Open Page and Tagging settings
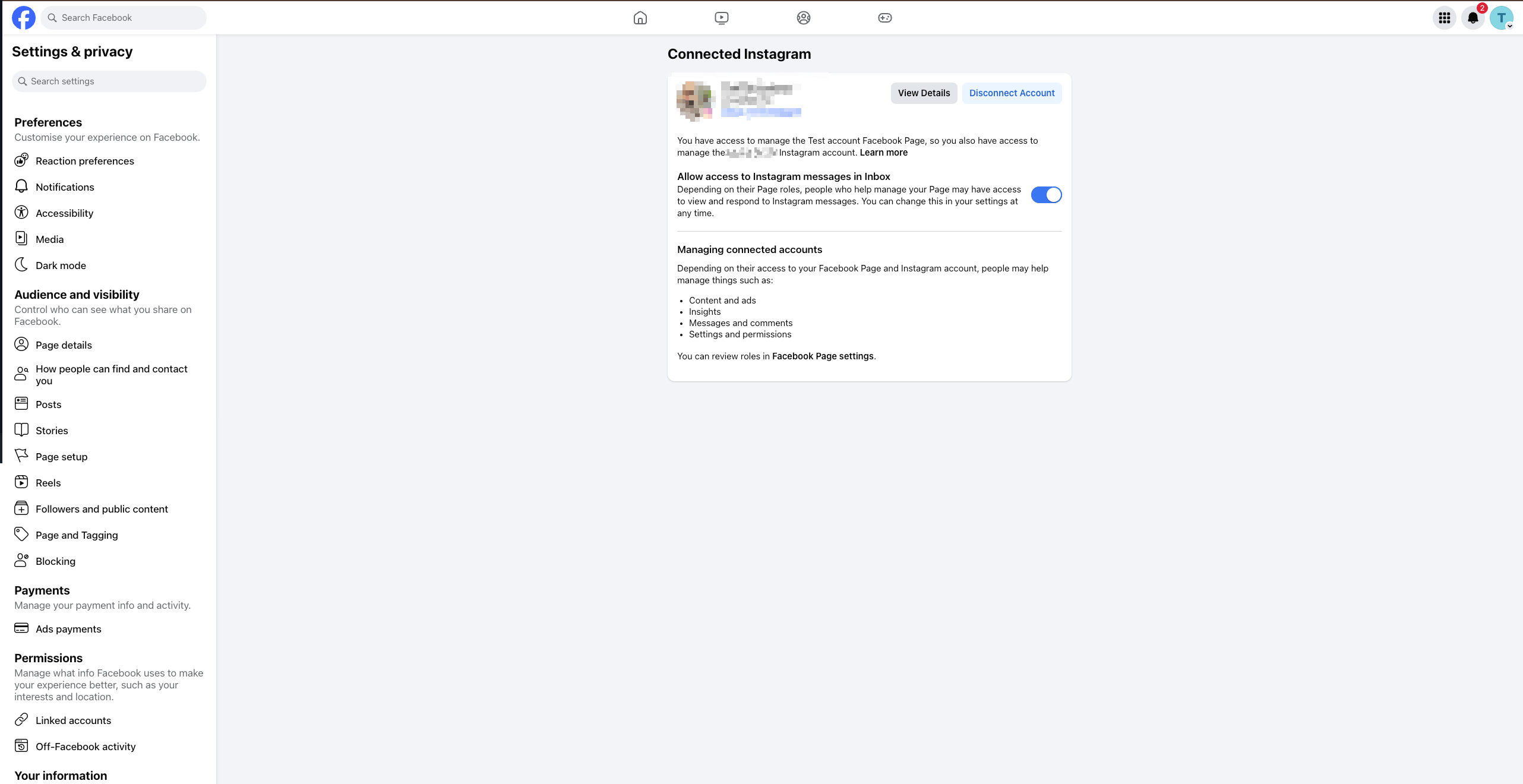1523x784 pixels. [x=109, y=535]
